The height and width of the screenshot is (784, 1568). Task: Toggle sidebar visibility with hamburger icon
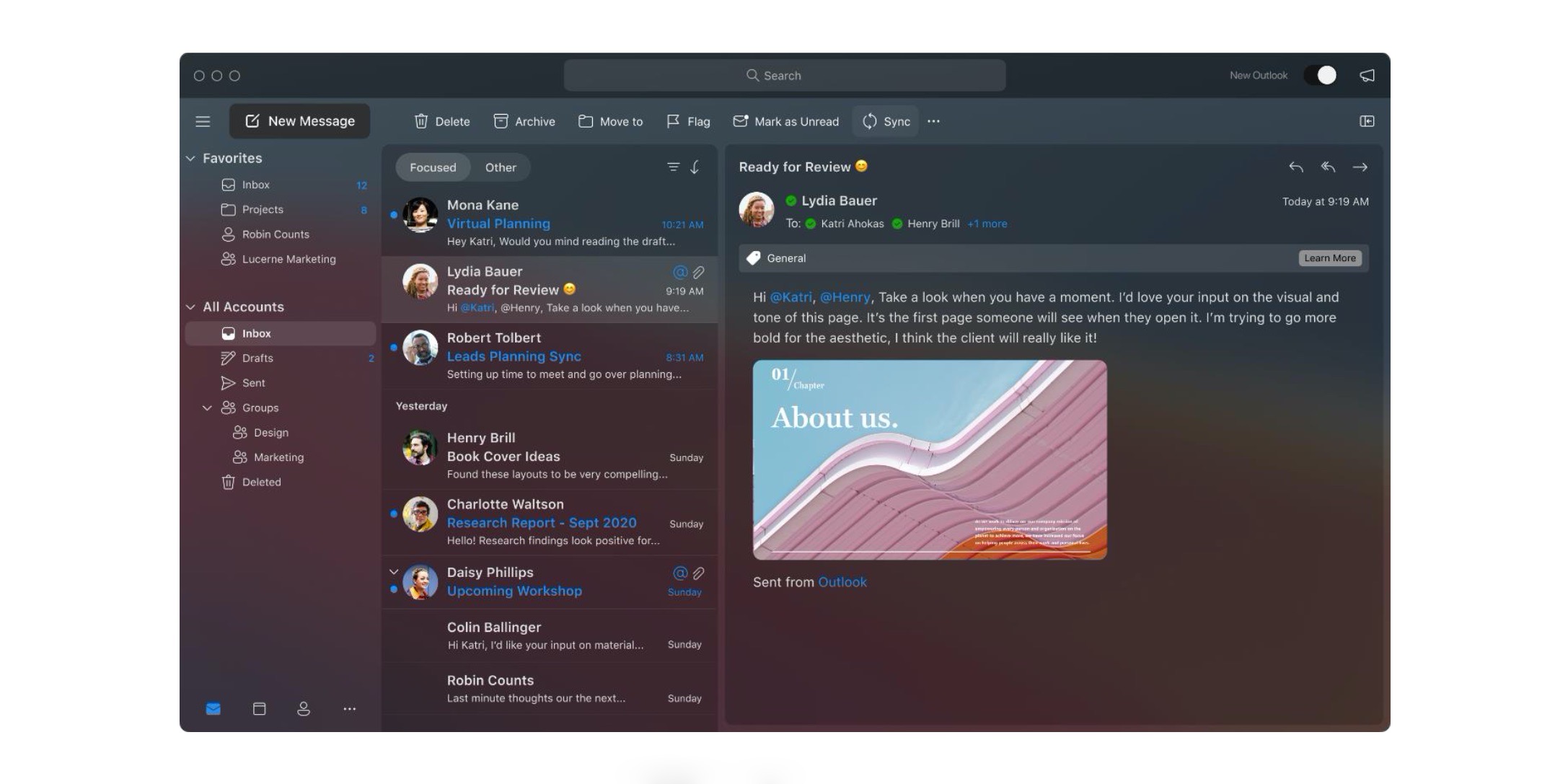click(202, 120)
